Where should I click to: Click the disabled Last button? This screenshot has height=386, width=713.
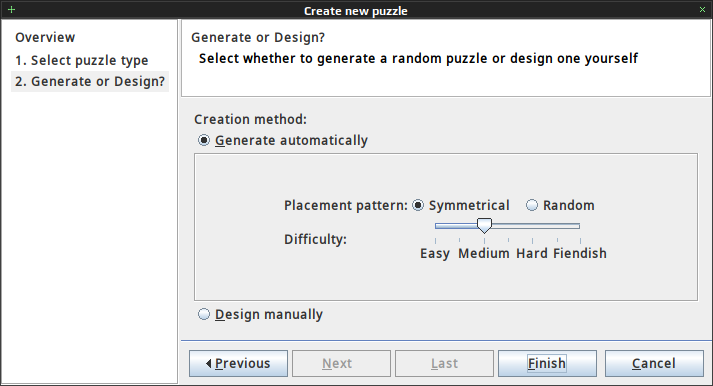444,363
